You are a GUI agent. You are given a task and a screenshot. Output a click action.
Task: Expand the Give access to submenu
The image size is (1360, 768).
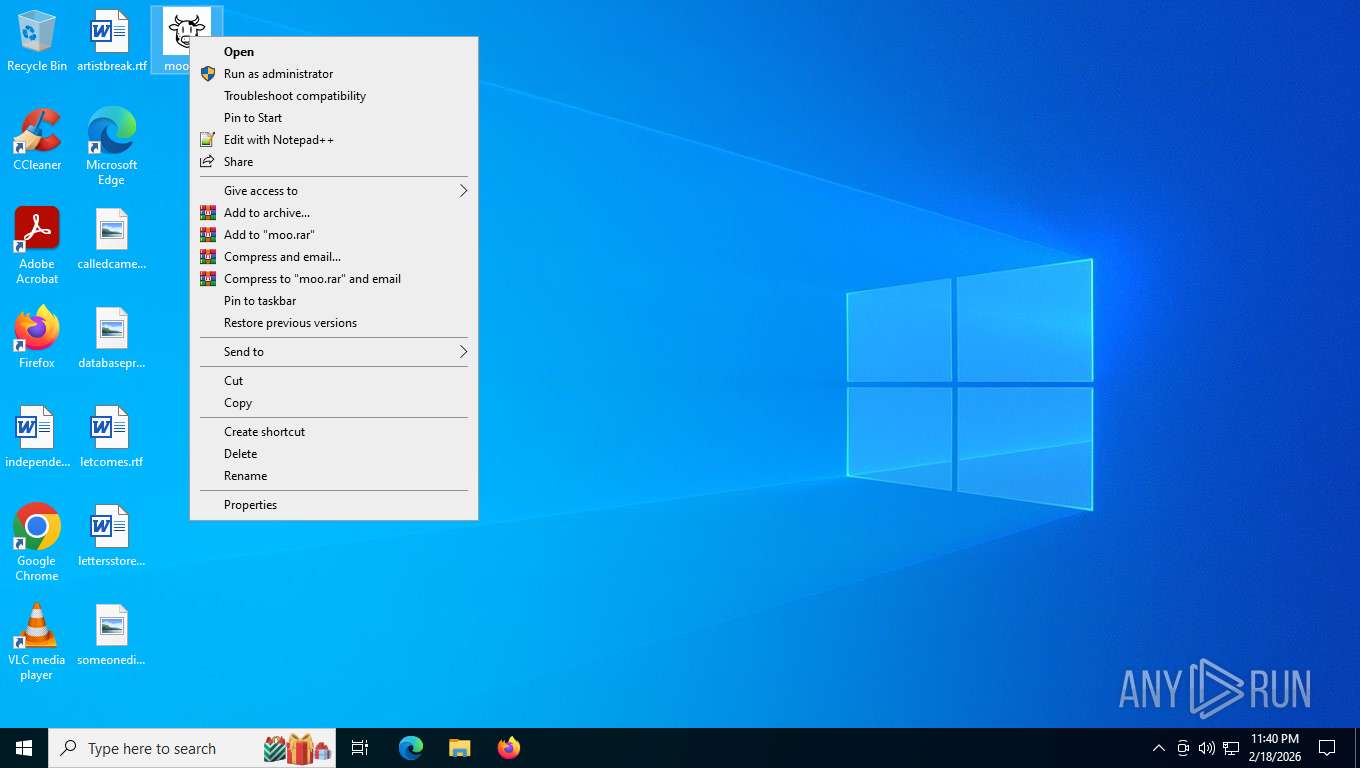coord(334,191)
